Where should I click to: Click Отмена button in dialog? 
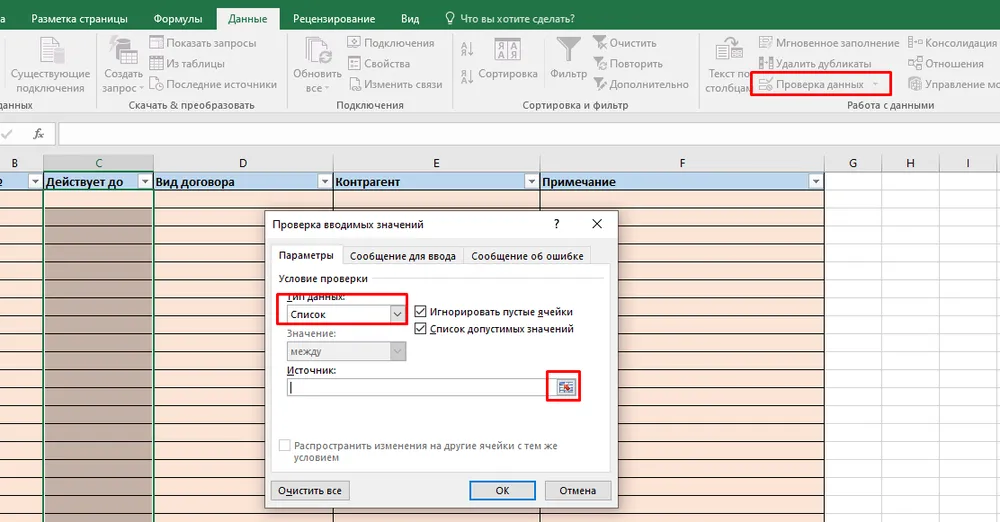point(578,490)
